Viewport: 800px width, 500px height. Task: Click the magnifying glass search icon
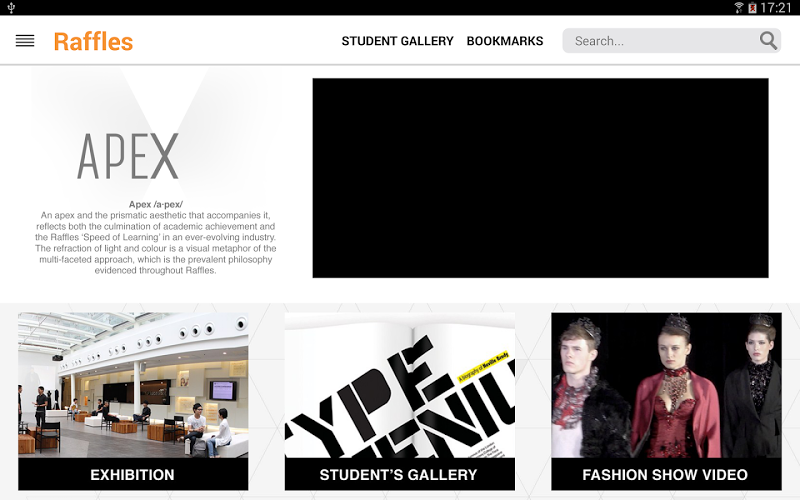tap(768, 40)
